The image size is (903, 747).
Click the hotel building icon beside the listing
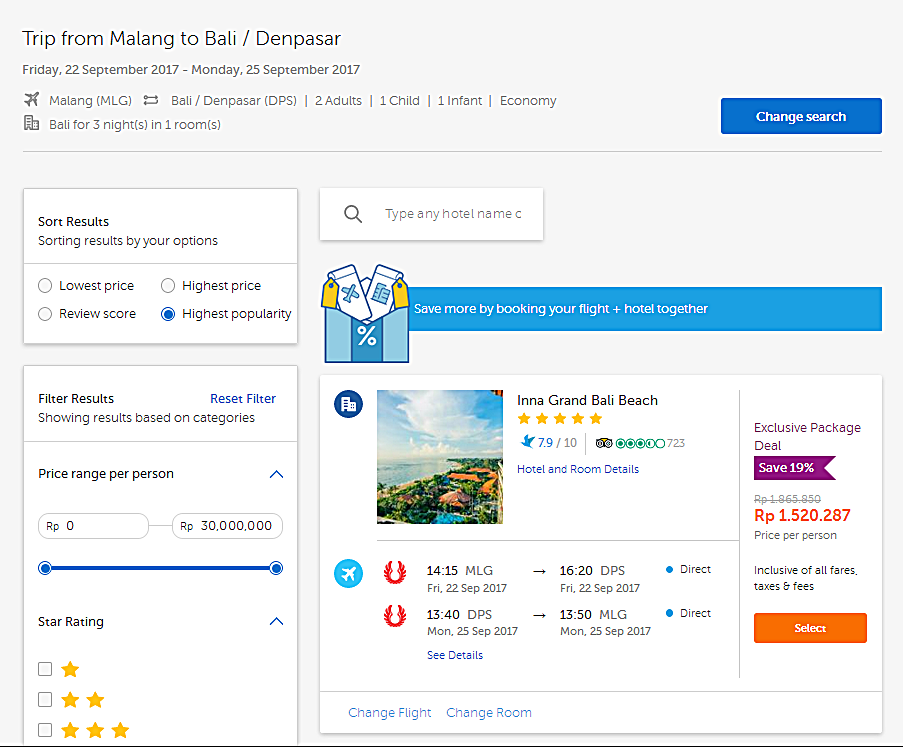[348, 404]
